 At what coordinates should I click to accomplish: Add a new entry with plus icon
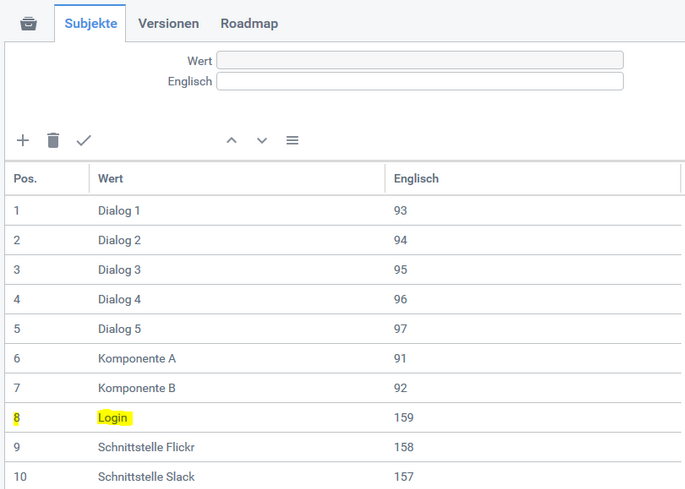(x=23, y=140)
